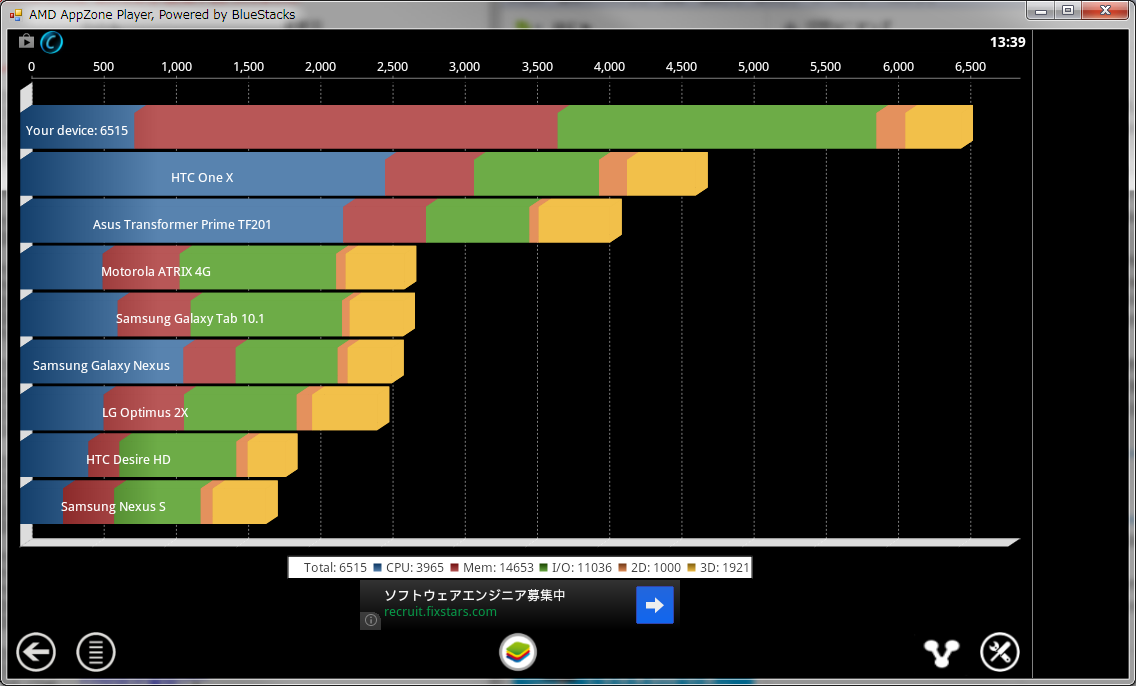1136x686 pixels.
Task: Click the share icon
Action: click(941, 653)
